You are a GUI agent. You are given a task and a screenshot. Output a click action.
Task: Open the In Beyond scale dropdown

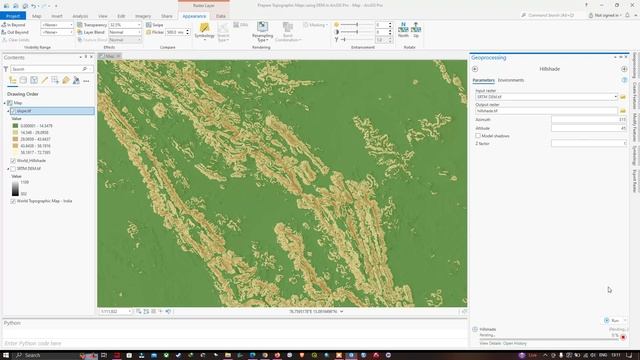point(71,25)
